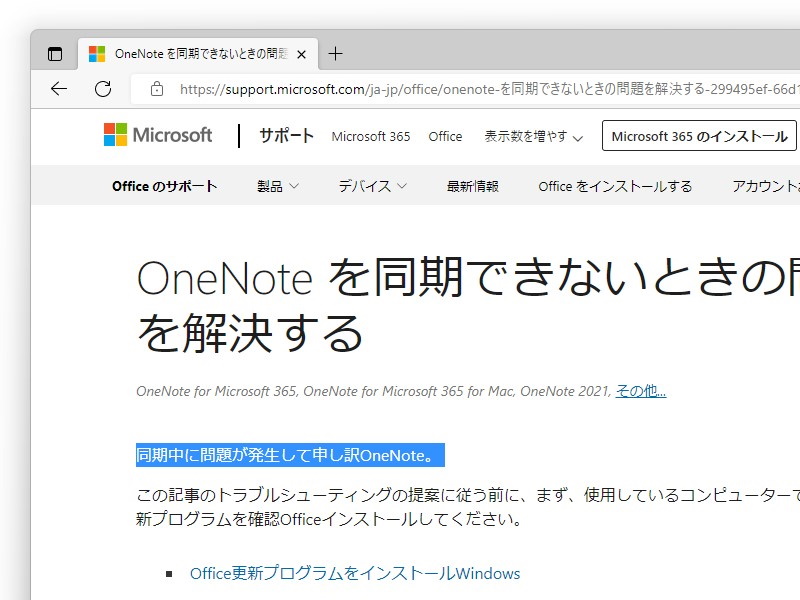Expand the デバイス dropdown
The image size is (800, 600).
tap(371, 186)
